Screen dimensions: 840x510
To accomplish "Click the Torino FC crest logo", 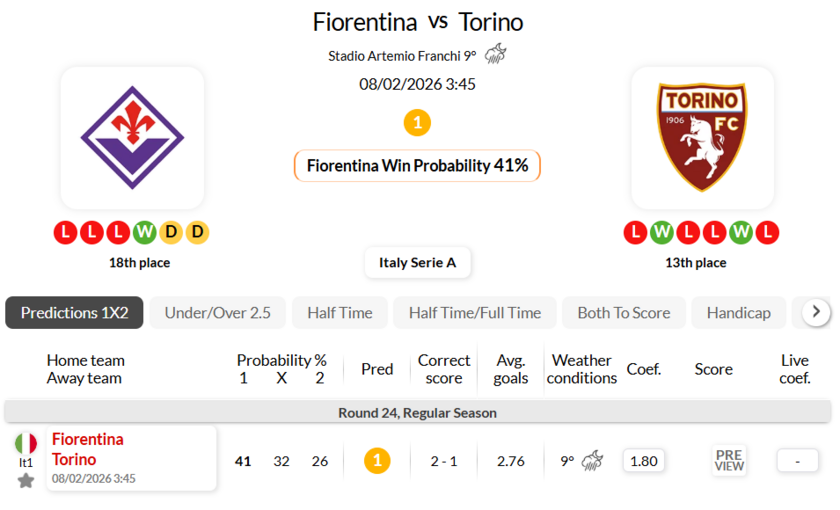I will [x=702, y=137].
